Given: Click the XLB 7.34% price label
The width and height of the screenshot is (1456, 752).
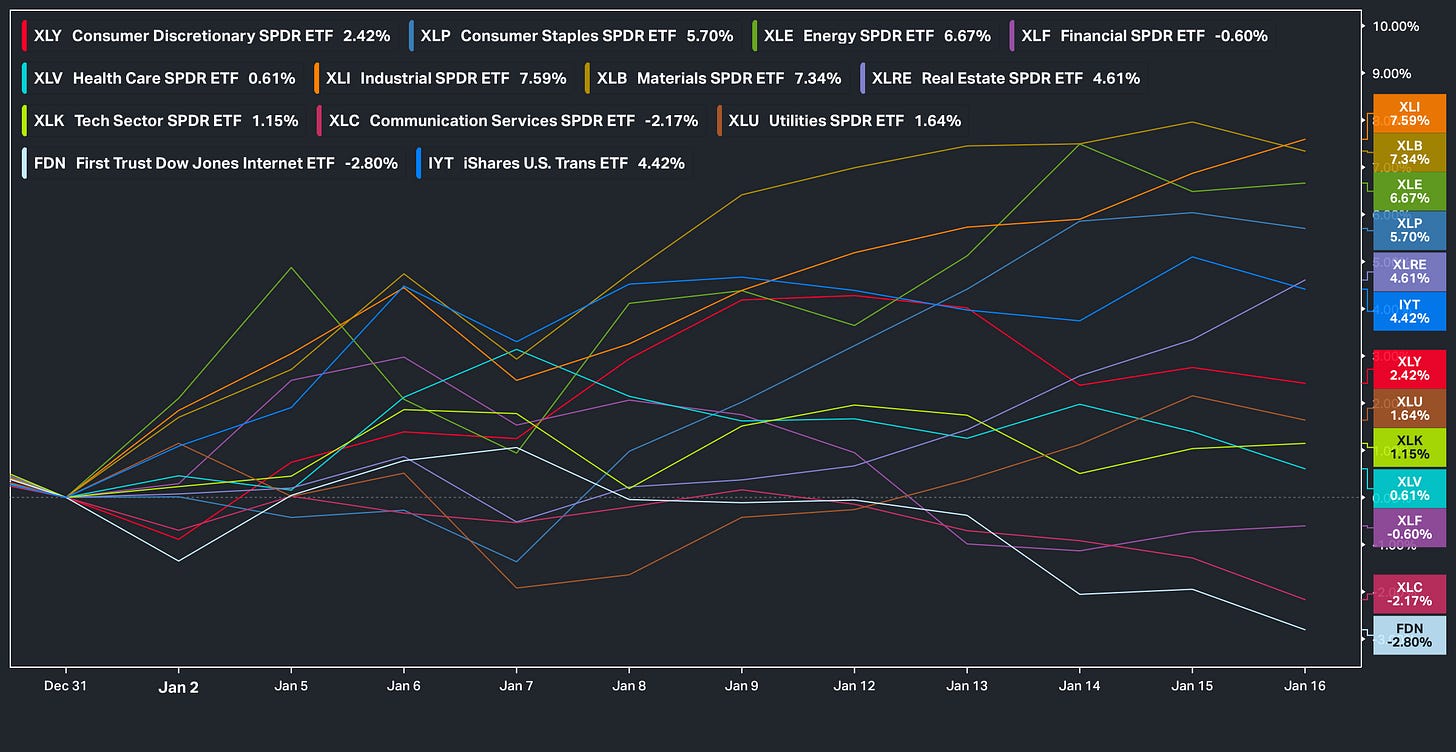Looking at the screenshot, I should click(1409, 152).
